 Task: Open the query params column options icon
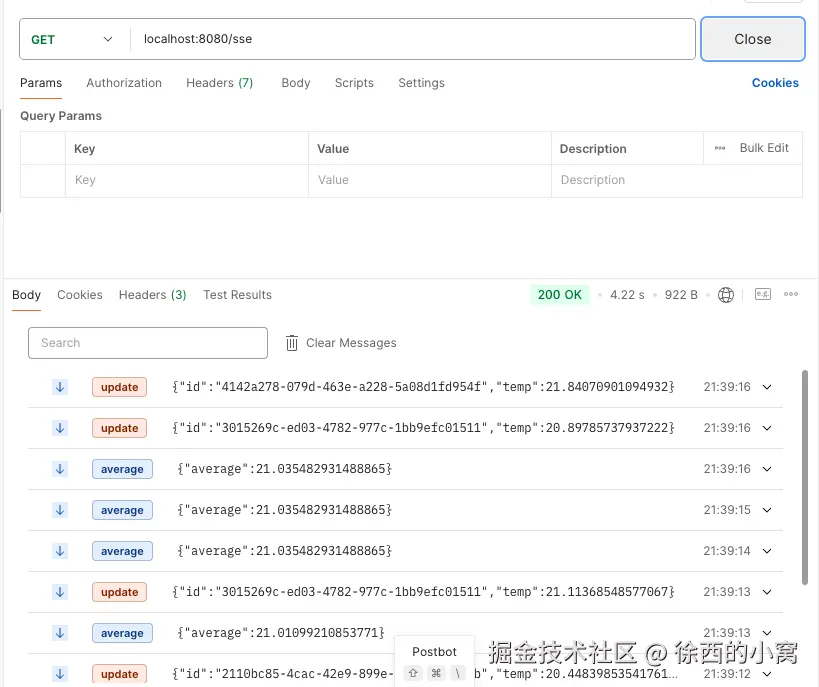point(720,148)
